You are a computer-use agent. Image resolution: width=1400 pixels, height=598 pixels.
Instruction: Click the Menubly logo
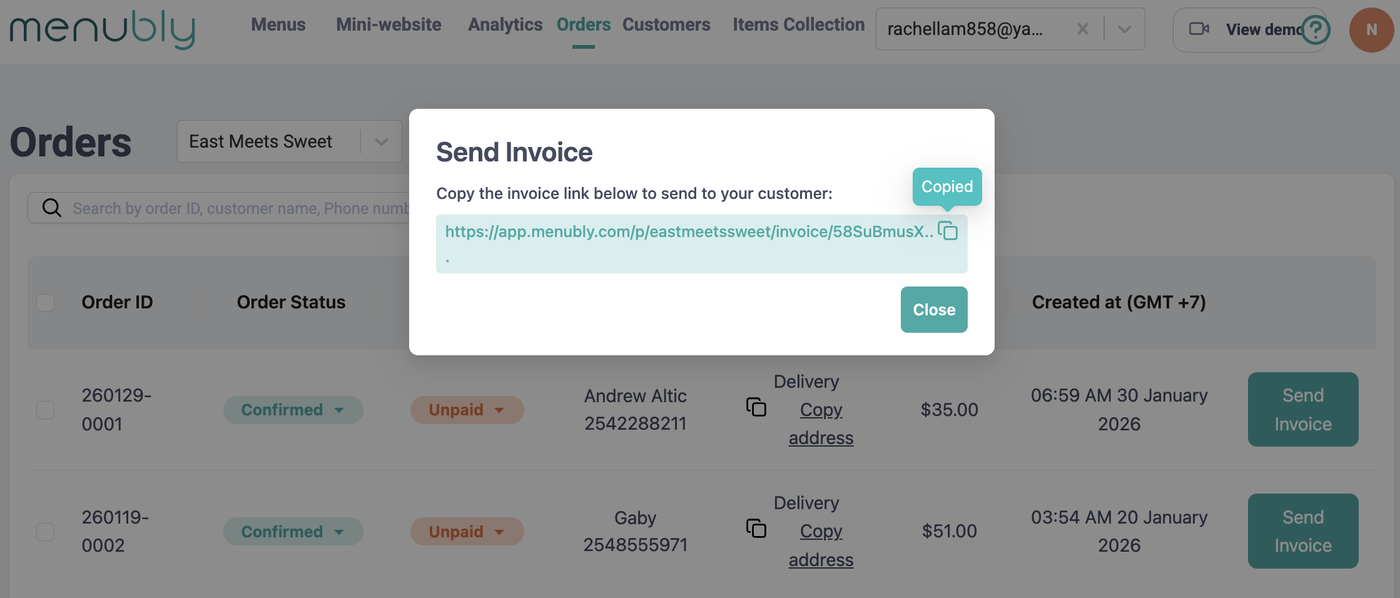point(102,29)
